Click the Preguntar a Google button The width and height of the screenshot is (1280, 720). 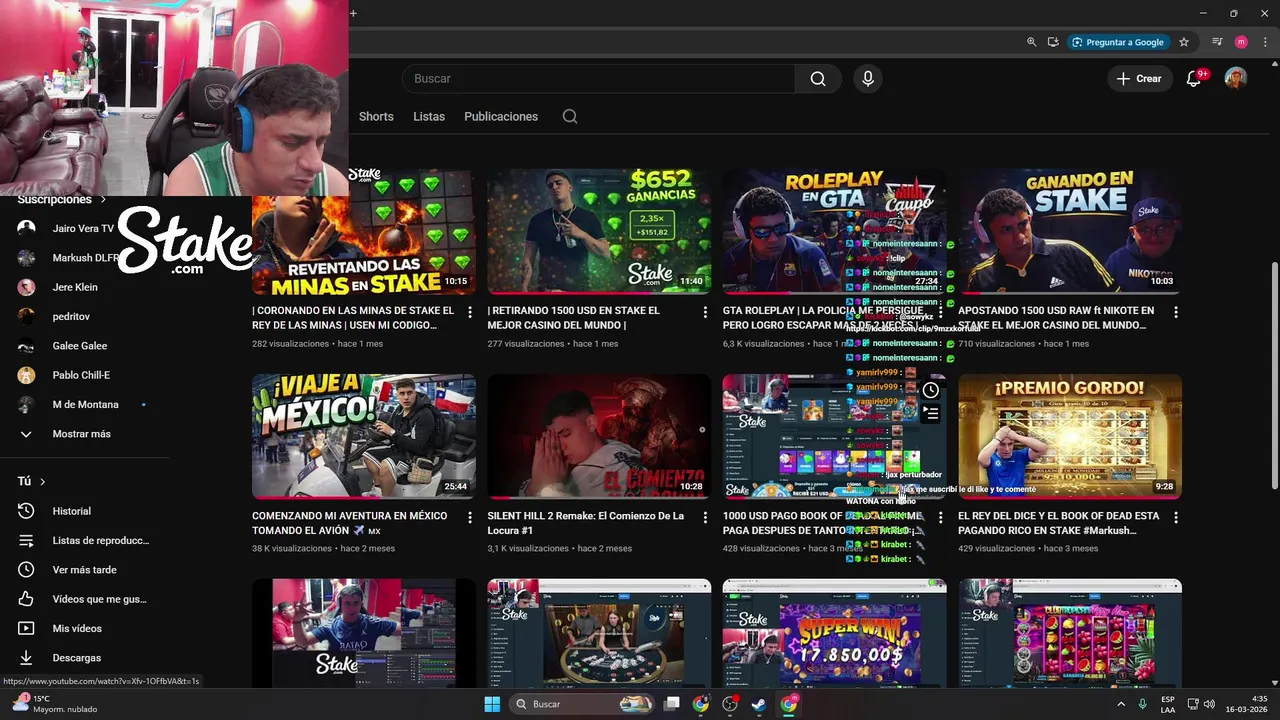click(1118, 42)
